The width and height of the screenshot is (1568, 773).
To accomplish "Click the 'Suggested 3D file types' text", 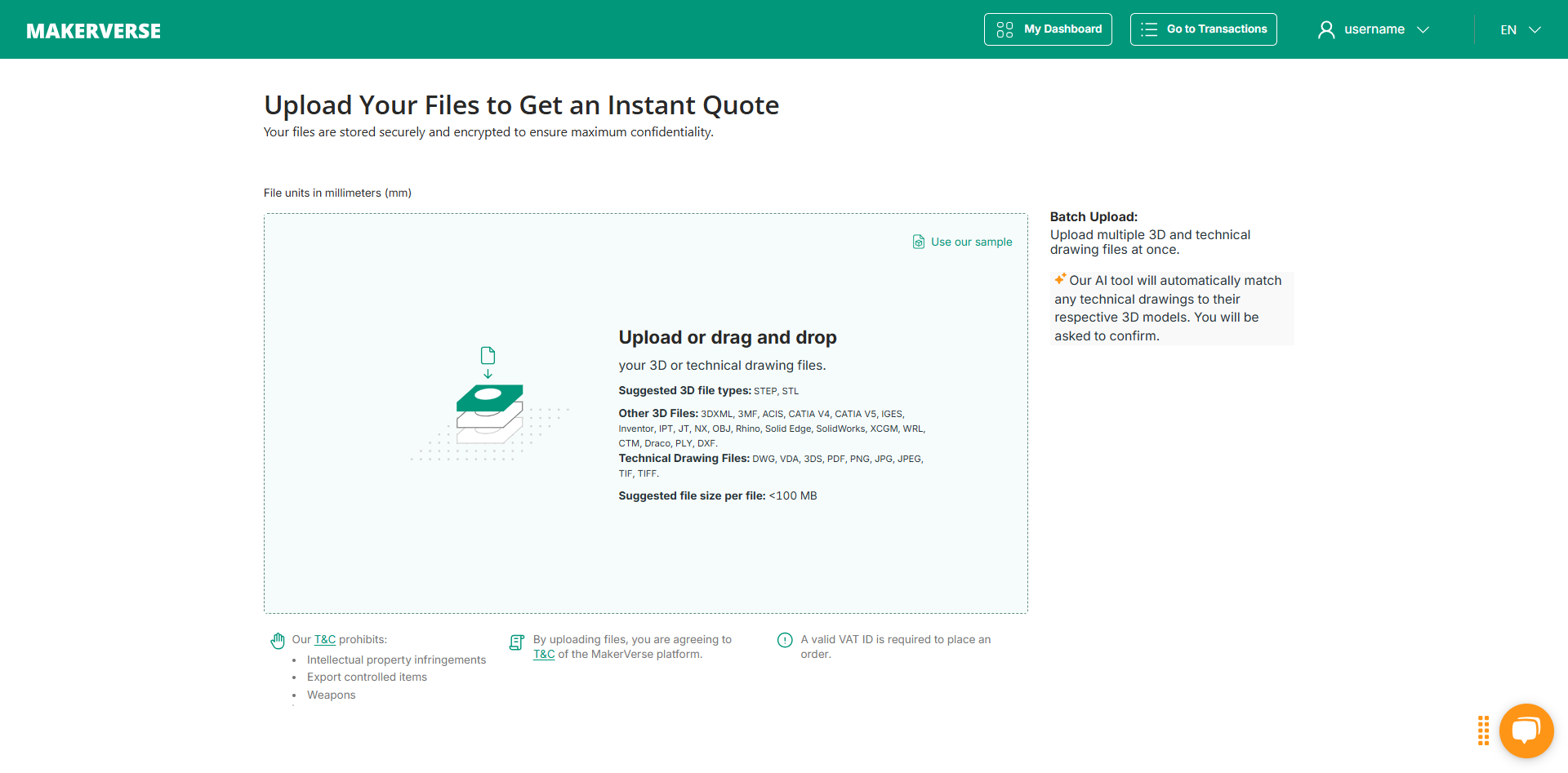I will pos(684,391).
